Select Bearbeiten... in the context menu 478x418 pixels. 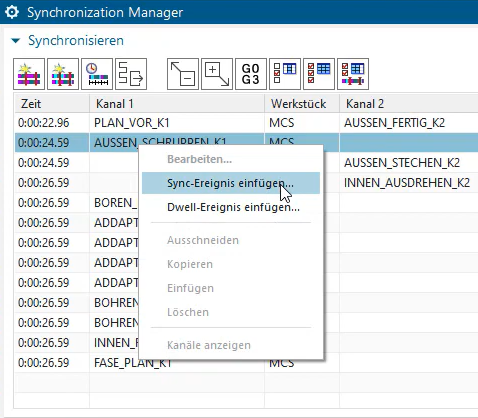pos(231,159)
